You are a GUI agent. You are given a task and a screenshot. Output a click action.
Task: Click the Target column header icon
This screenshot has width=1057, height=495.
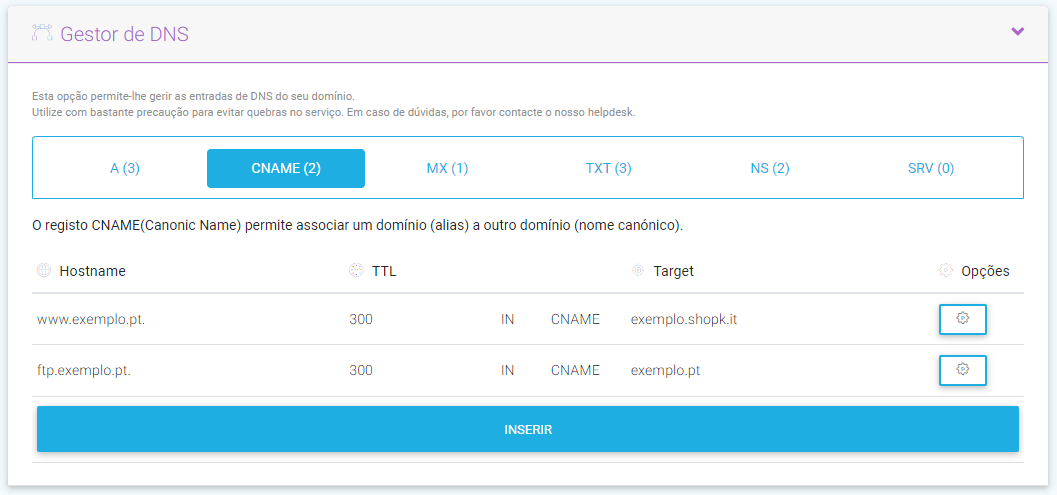637,271
